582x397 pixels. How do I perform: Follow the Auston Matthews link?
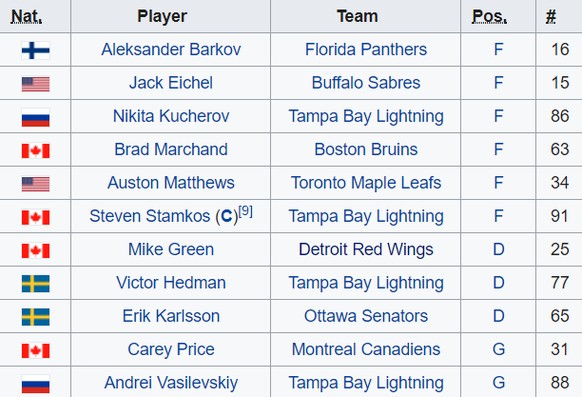pos(171,183)
